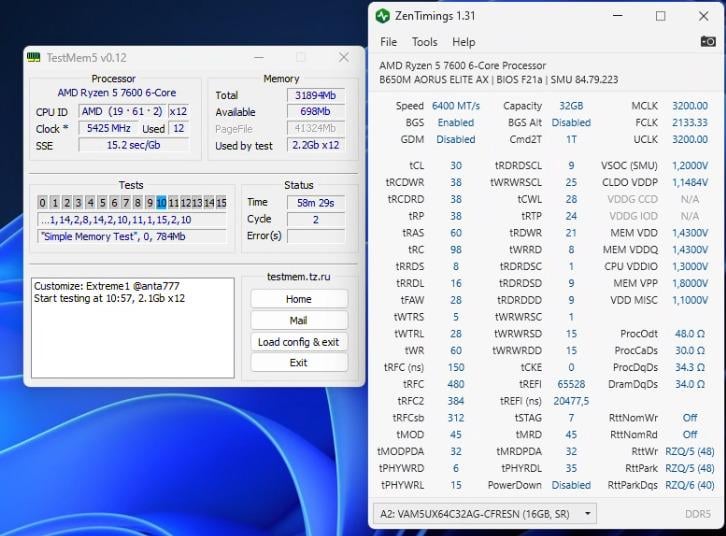Select test box number 15 in Tests

click(x=221, y=202)
